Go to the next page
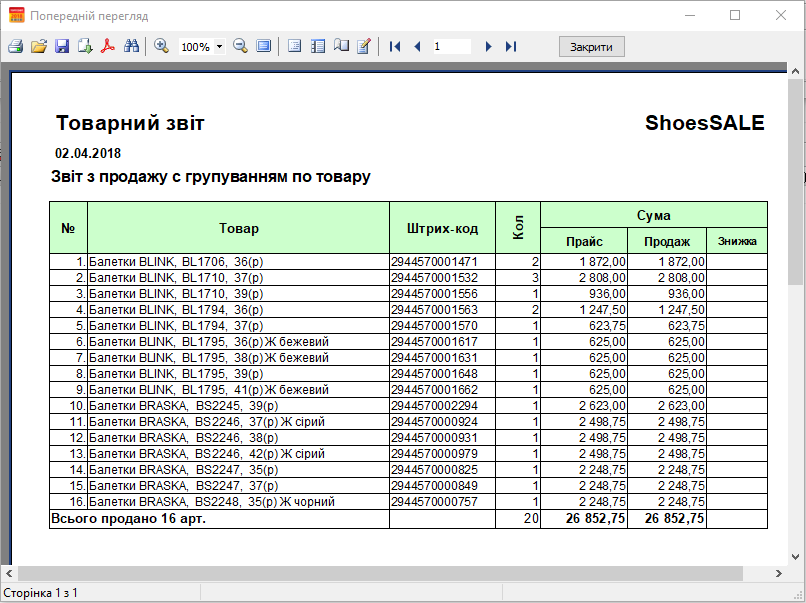Viewport: 806px width, 603px height. point(488,47)
